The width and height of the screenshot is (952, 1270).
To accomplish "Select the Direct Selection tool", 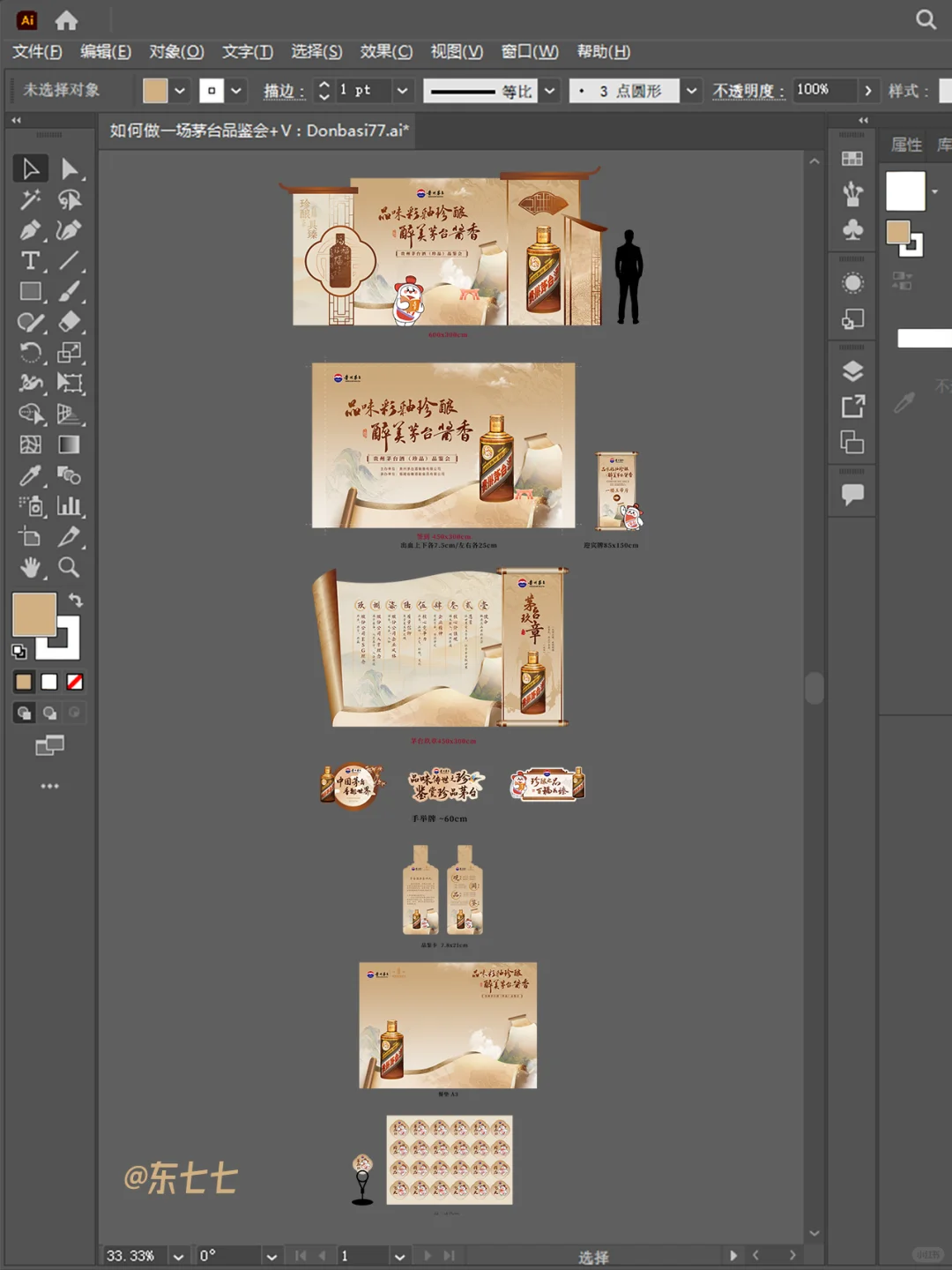I will pyautogui.click(x=69, y=168).
